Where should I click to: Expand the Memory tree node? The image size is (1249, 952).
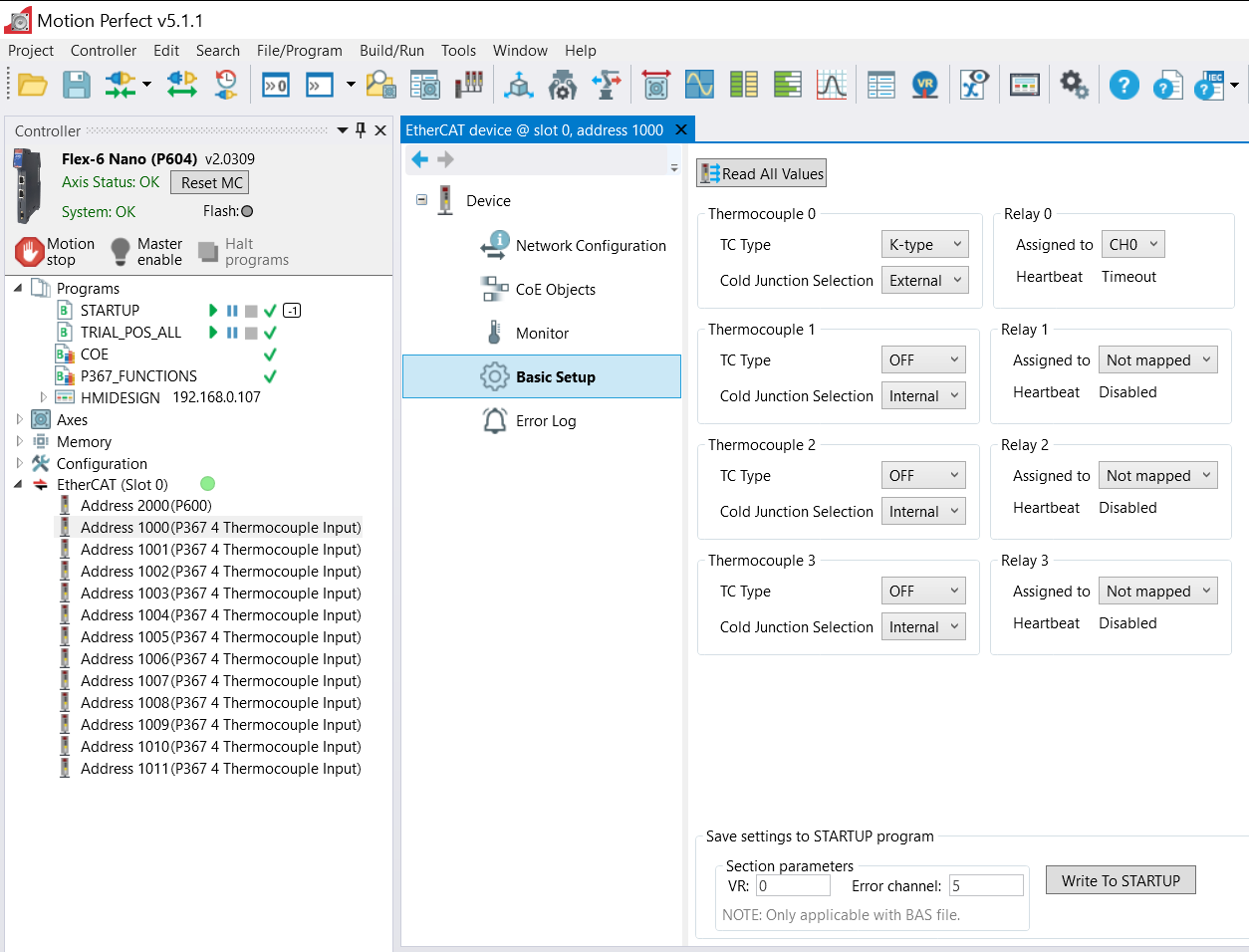click(19, 442)
